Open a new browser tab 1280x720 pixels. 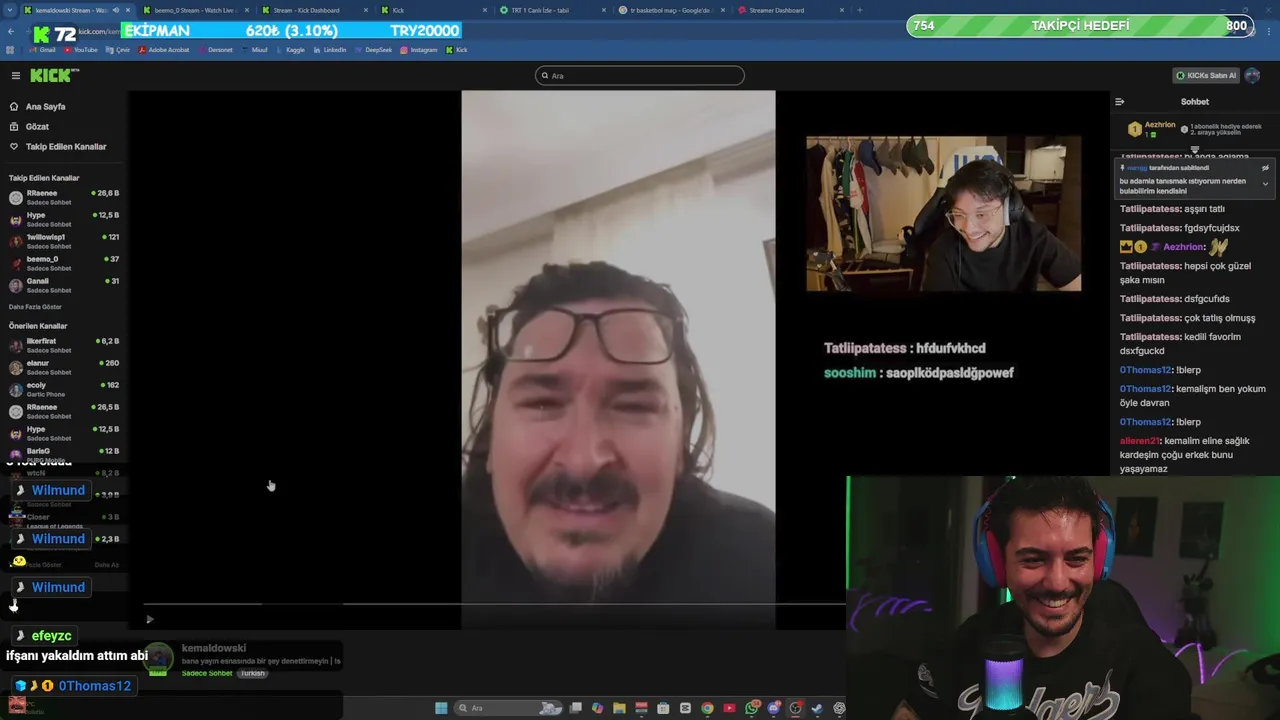pyautogui.click(x=860, y=10)
